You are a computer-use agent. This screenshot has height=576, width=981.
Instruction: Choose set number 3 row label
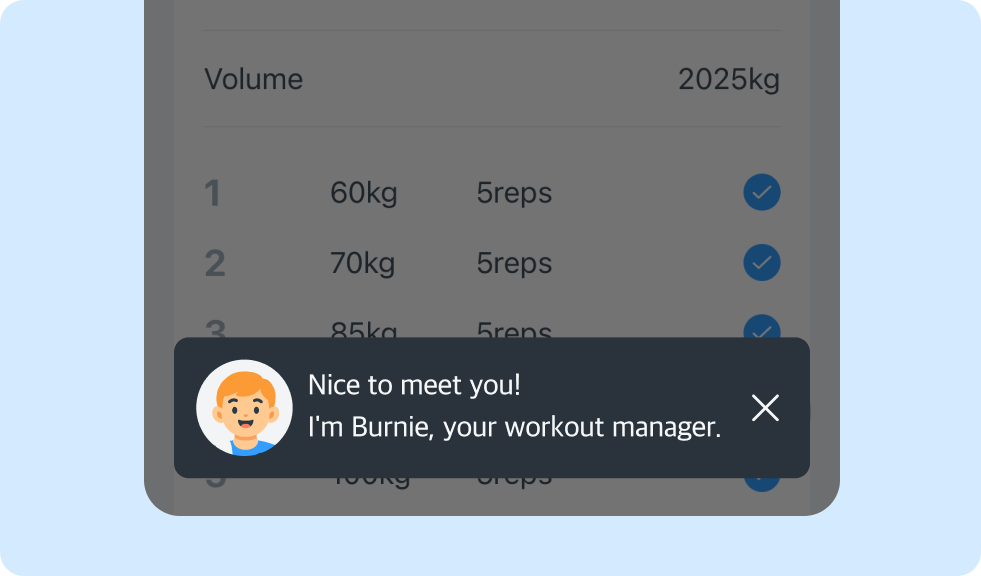[x=215, y=328]
